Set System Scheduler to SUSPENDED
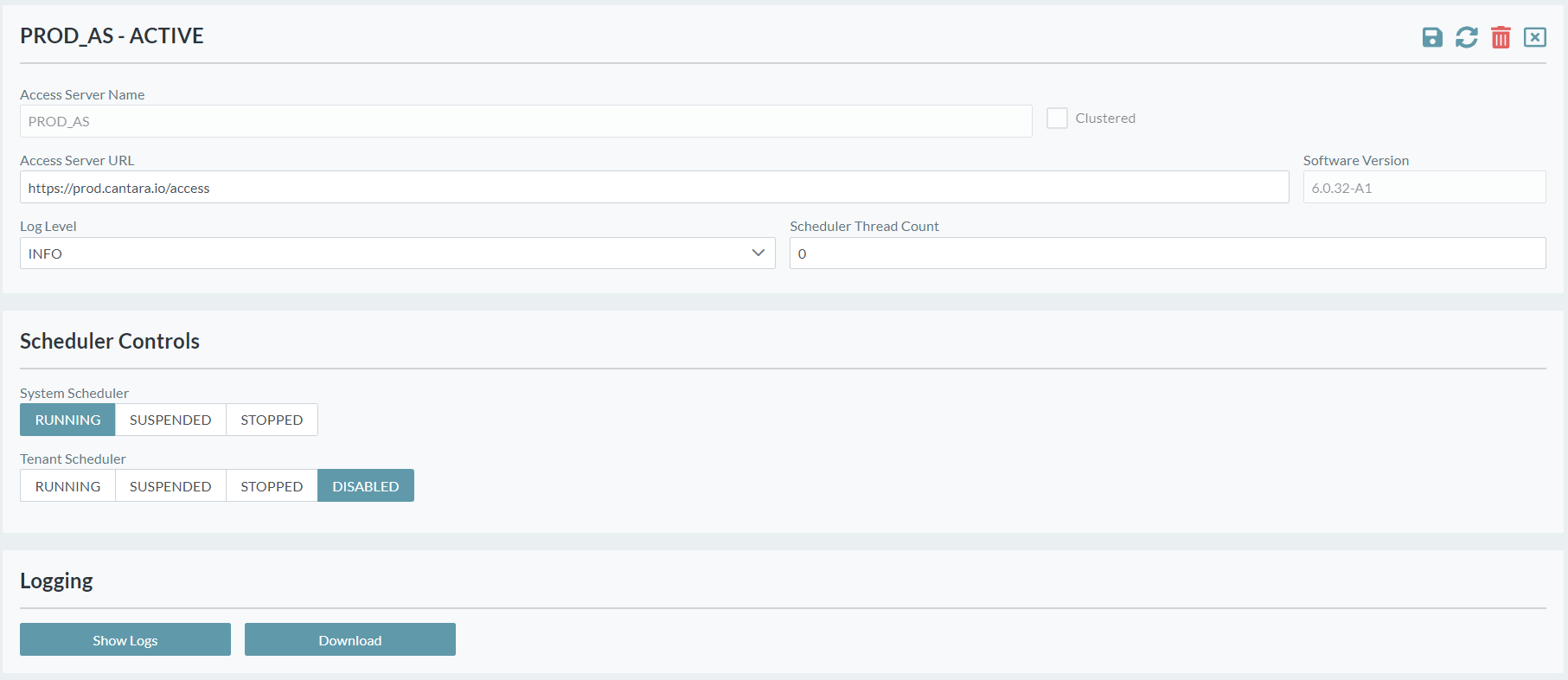The height and width of the screenshot is (680, 1568). coord(170,420)
